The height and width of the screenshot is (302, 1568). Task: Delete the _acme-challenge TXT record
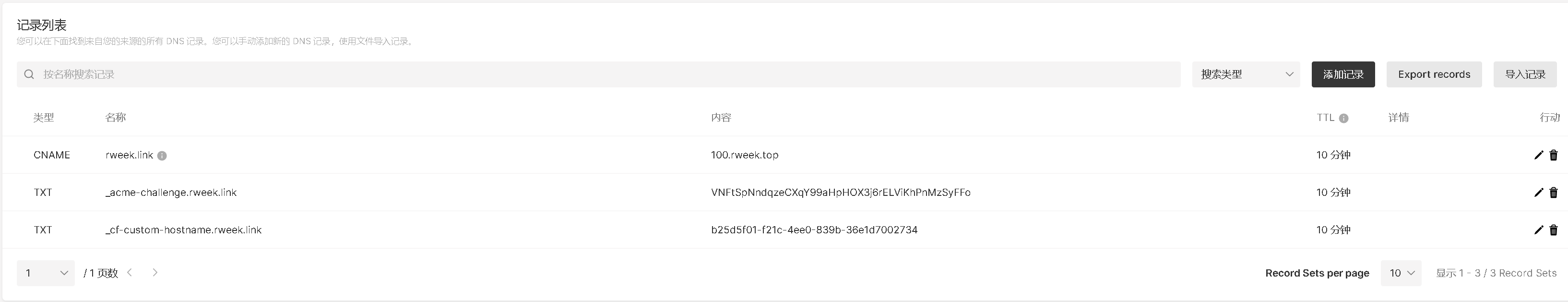pyautogui.click(x=1554, y=193)
